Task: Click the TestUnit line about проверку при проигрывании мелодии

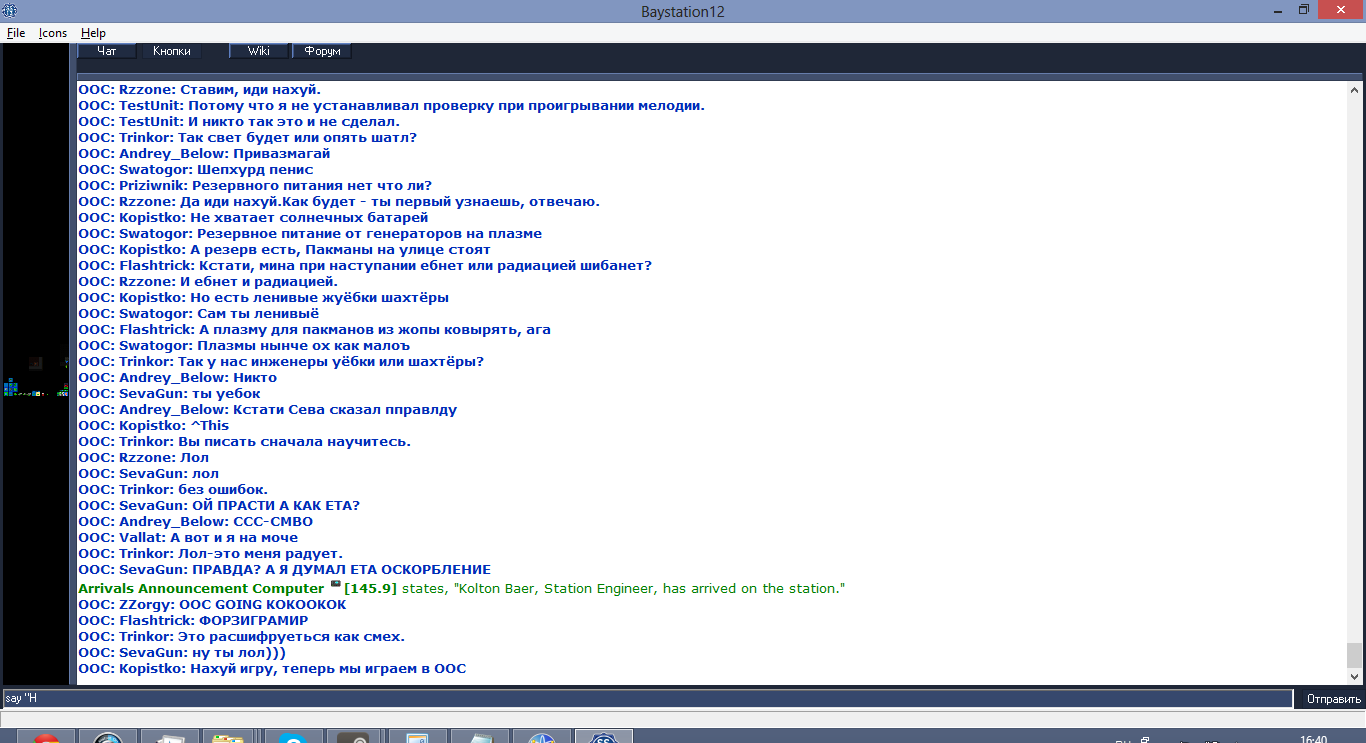Action: (391, 106)
